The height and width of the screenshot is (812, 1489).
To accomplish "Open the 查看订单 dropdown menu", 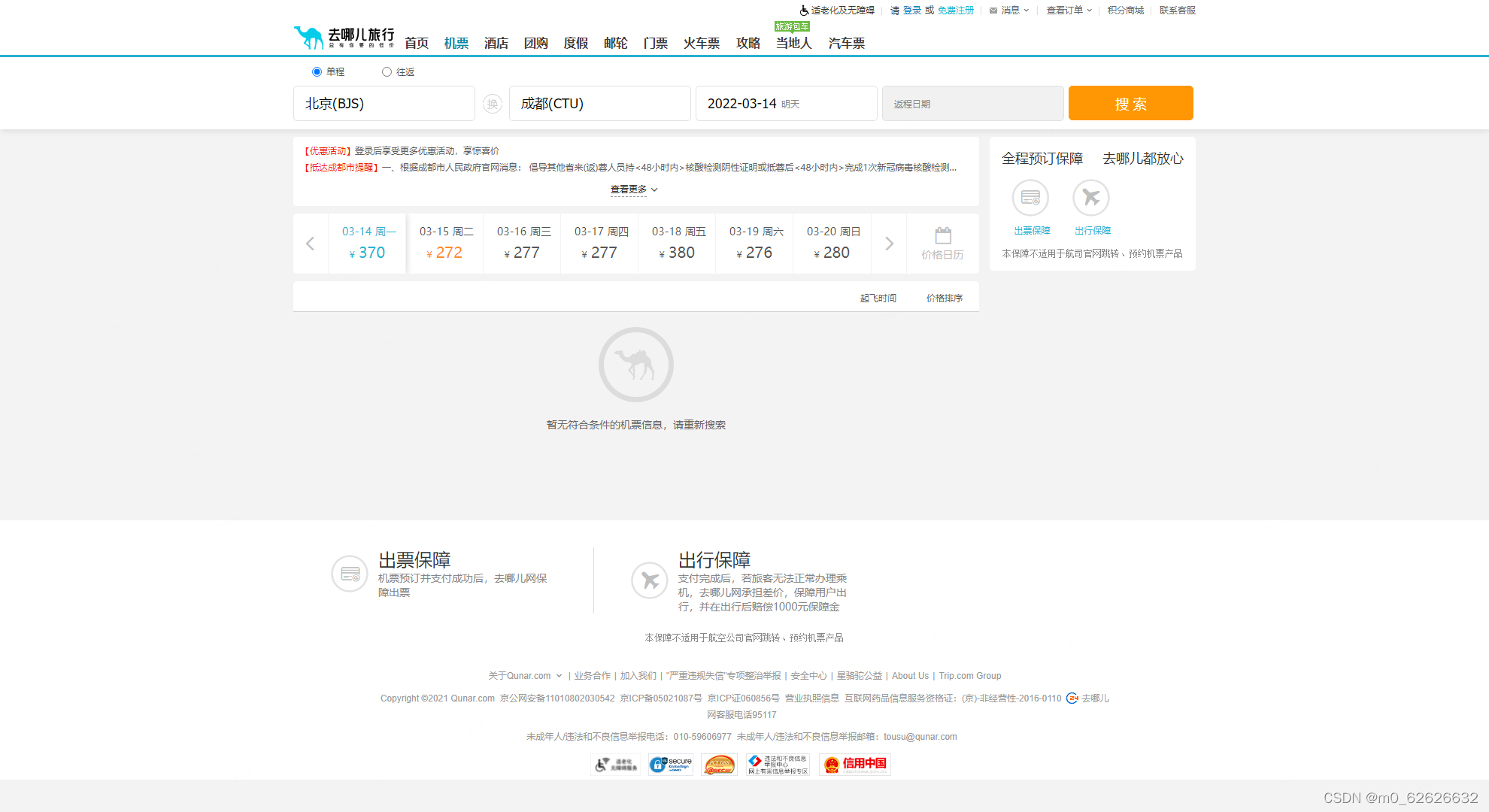I will coord(1069,11).
